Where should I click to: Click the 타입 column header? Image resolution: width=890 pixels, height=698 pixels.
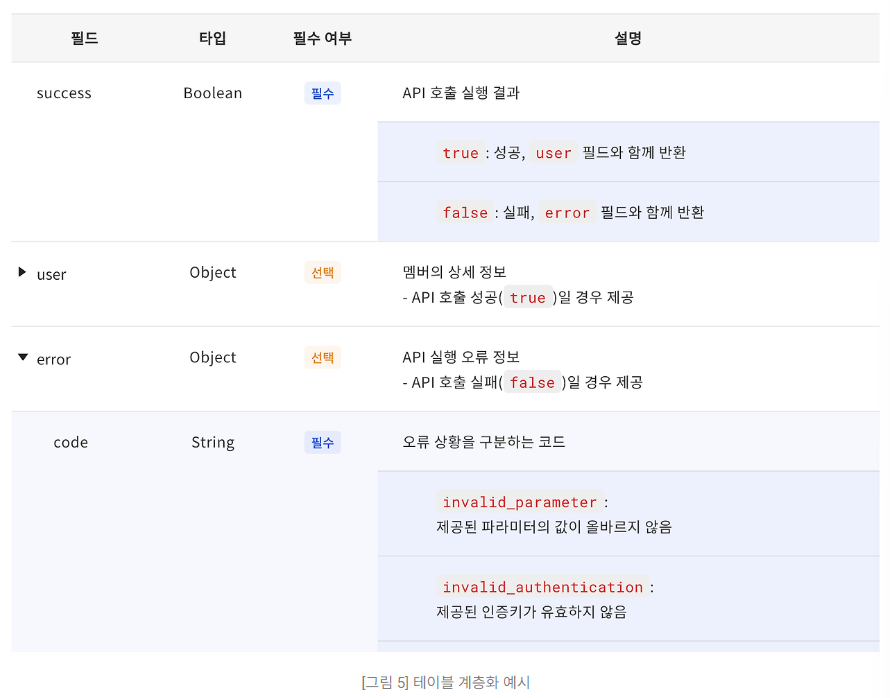(x=213, y=39)
